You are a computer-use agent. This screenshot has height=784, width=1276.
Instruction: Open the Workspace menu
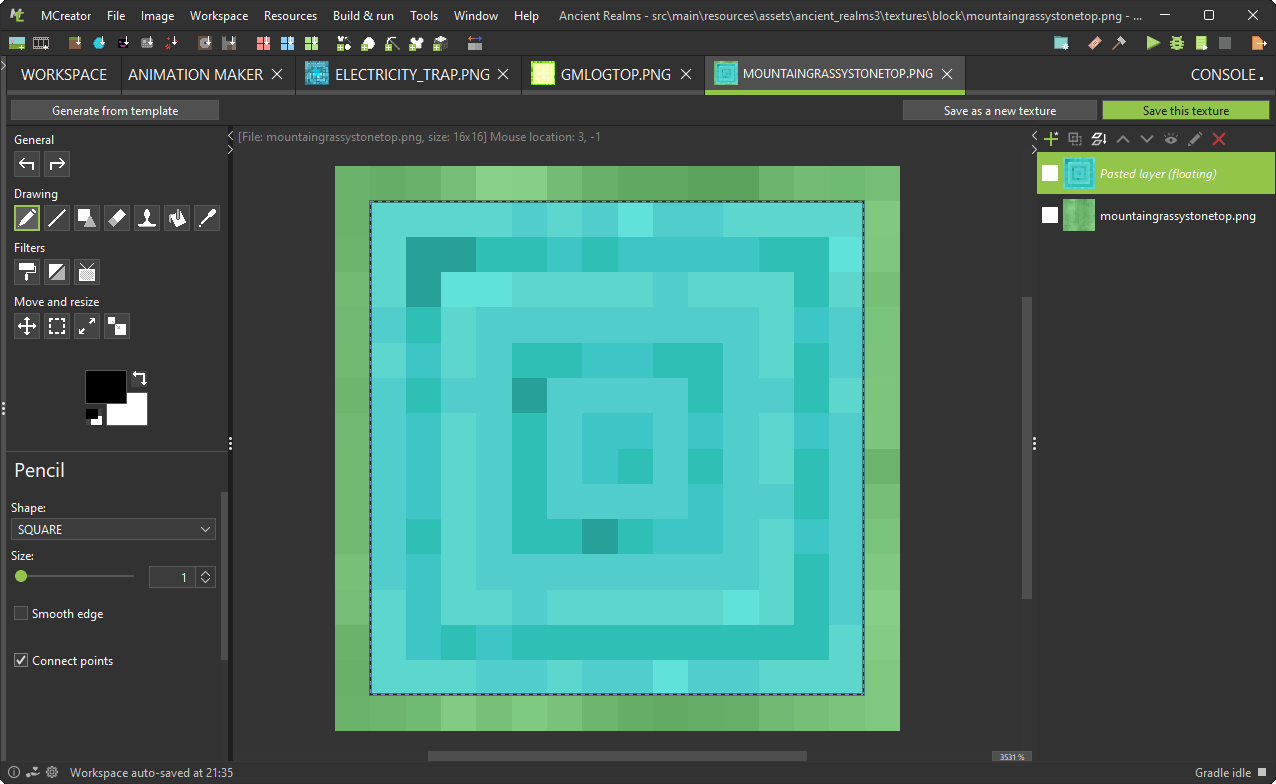(219, 16)
